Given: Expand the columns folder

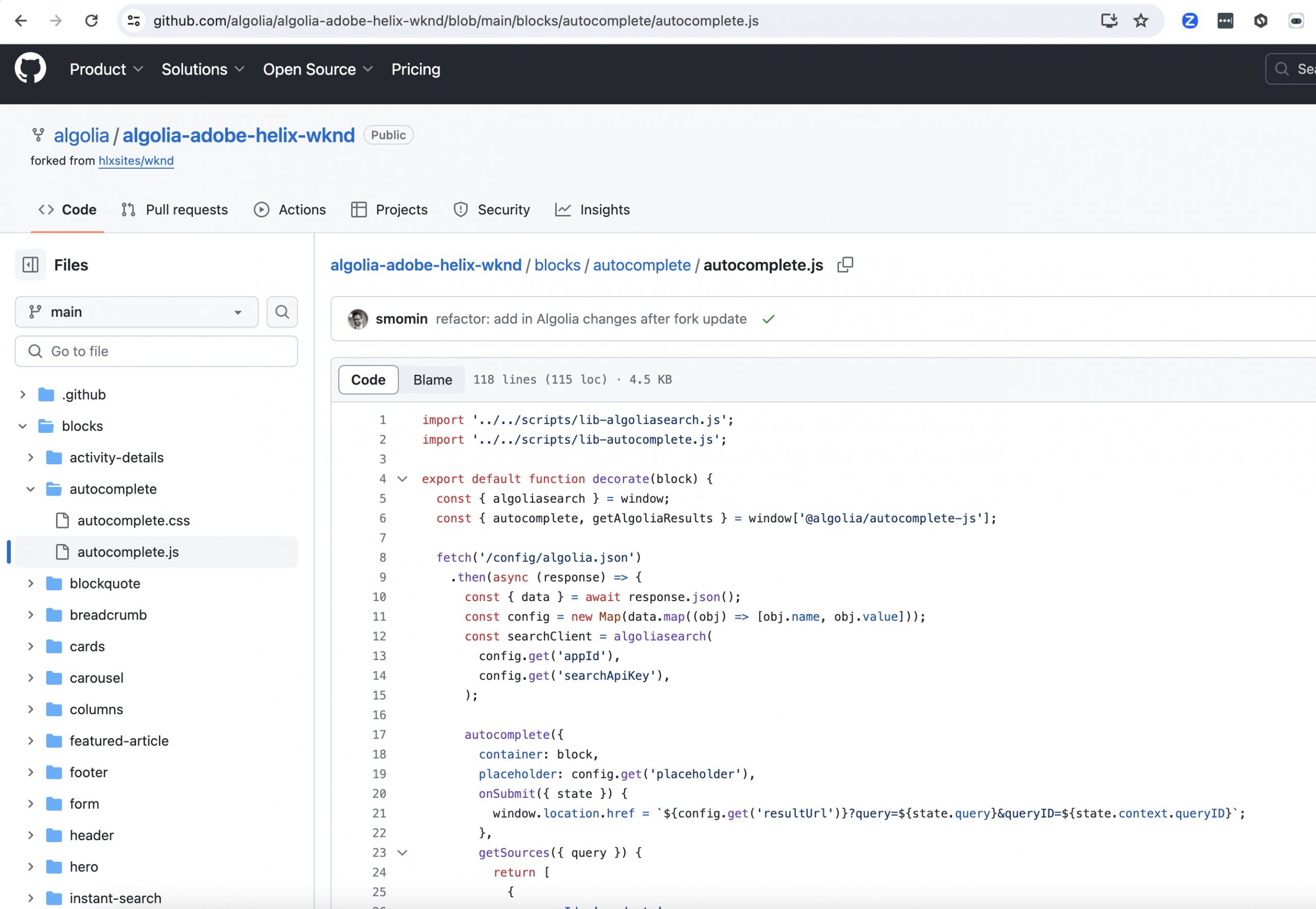Looking at the screenshot, I should pos(31,710).
